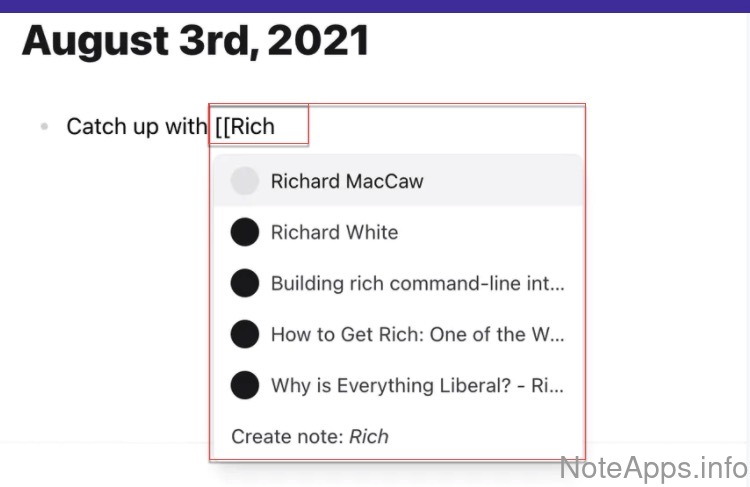
Task: Click Create note: Rich option
Action: coord(310,436)
